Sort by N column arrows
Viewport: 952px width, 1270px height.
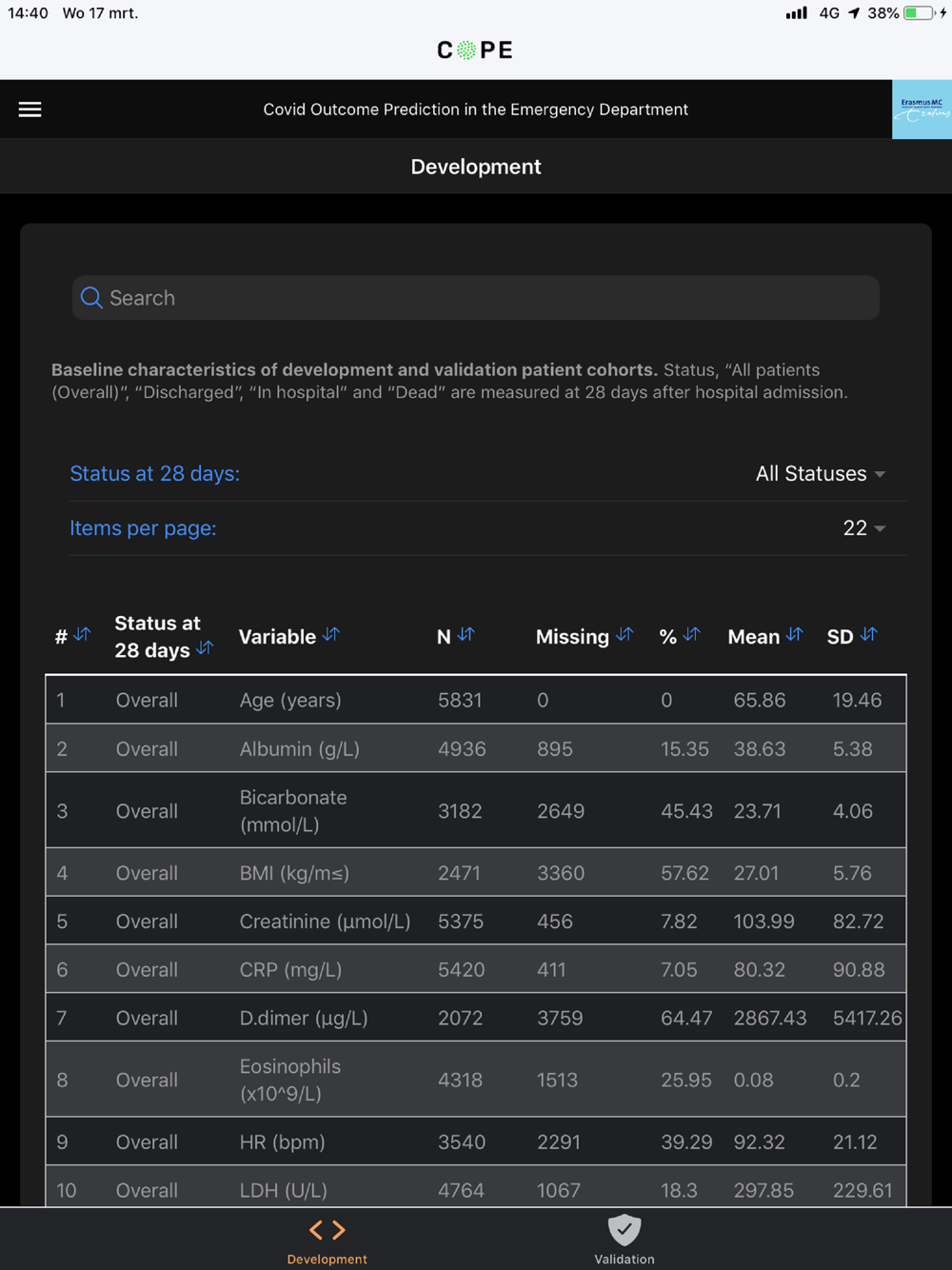click(x=466, y=634)
